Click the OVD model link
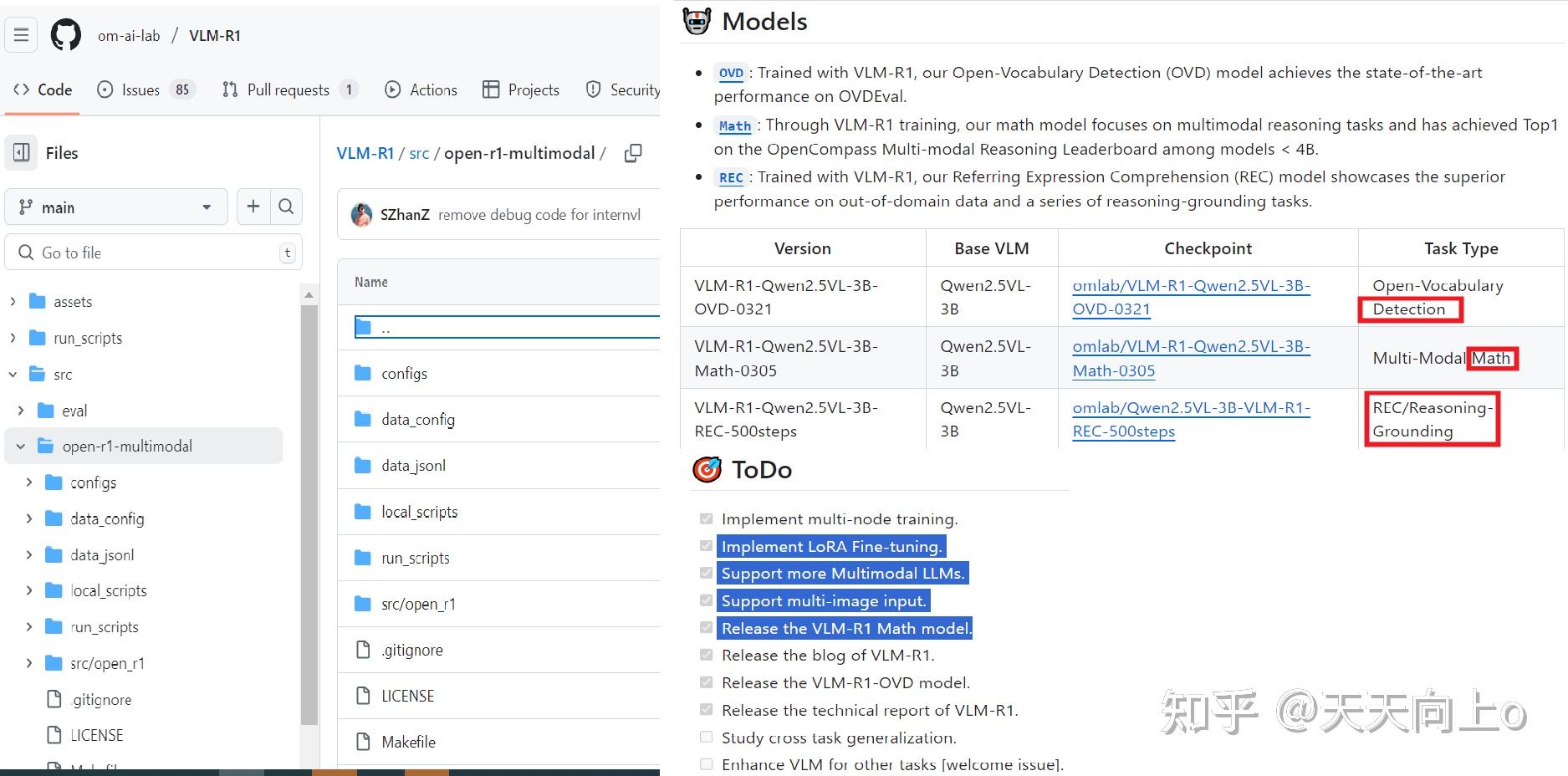The image size is (1568, 776). (x=731, y=73)
